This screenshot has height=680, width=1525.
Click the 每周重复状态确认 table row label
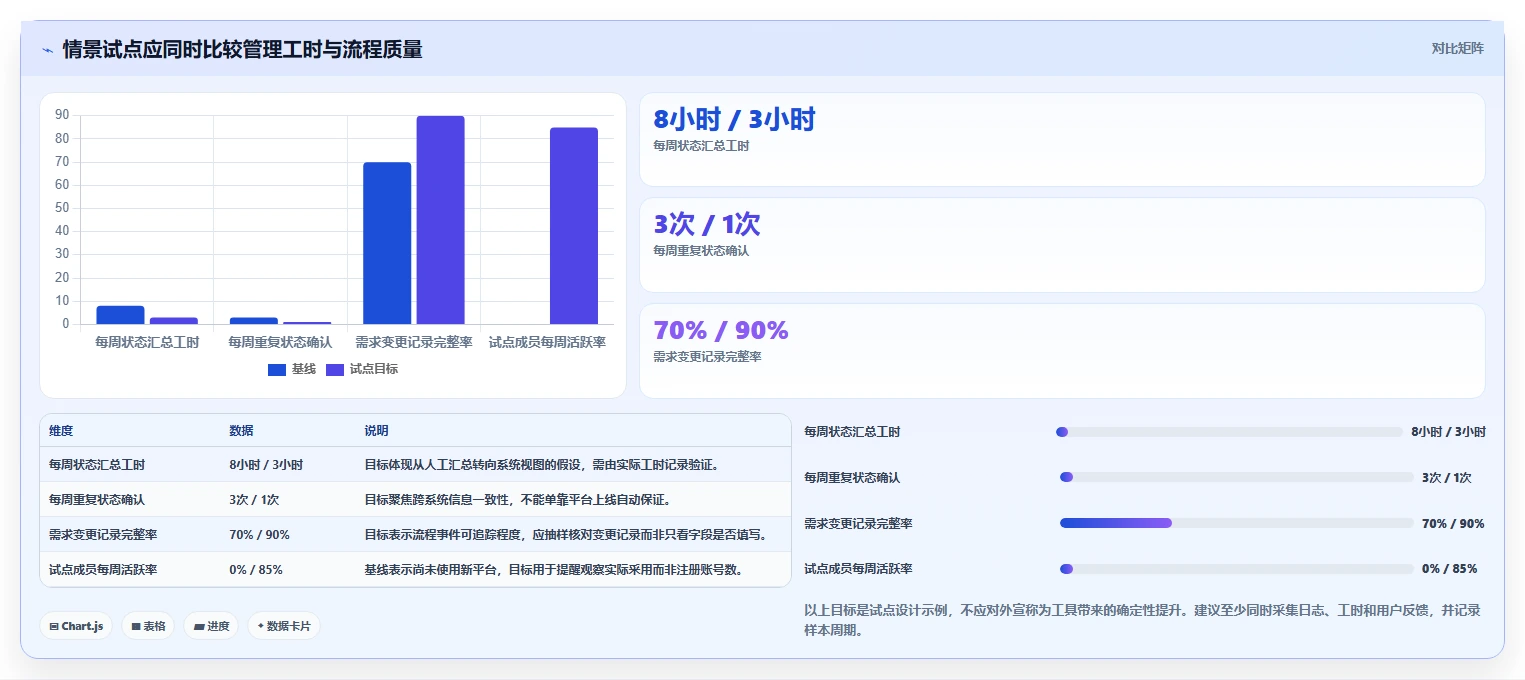click(x=97, y=500)
